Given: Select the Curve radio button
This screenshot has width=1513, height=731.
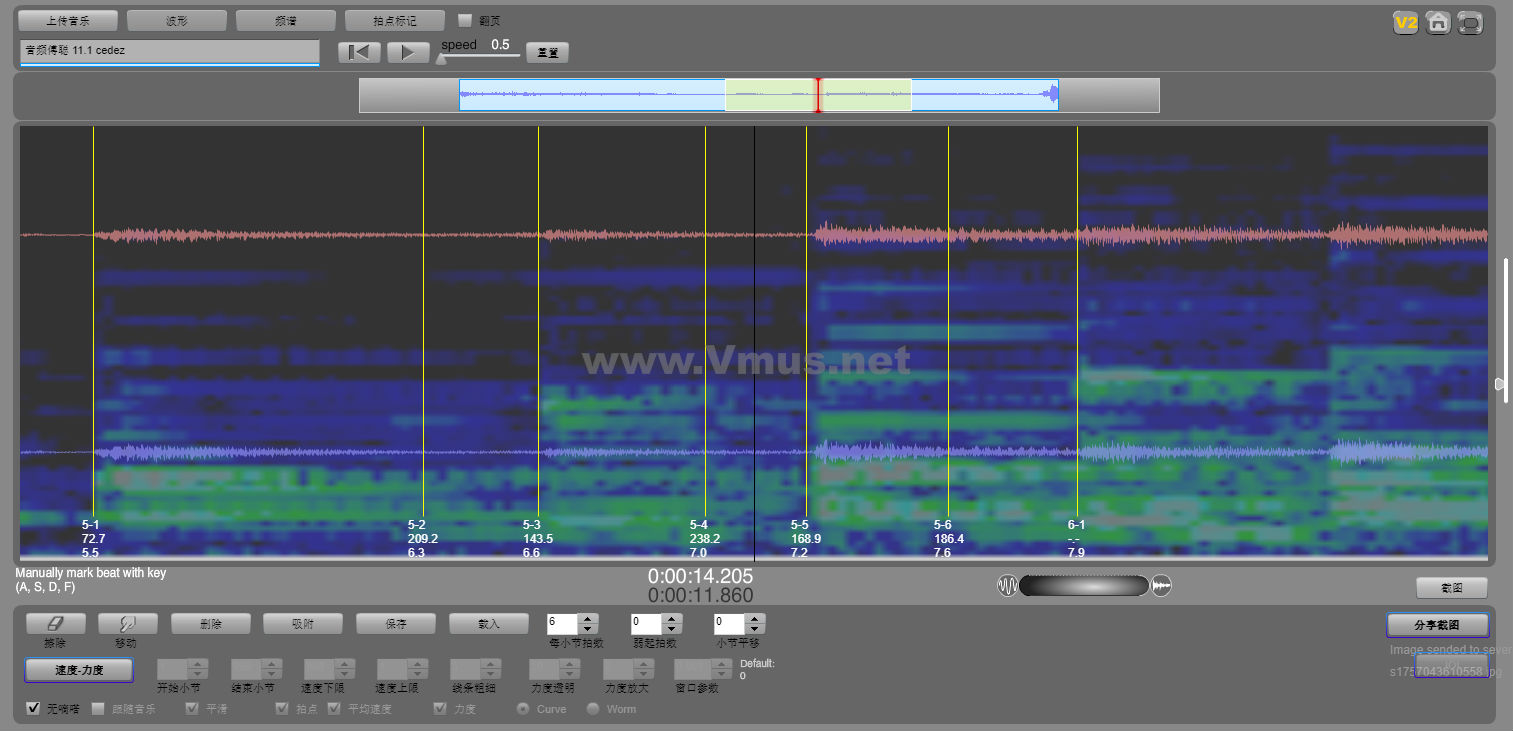Looking at the screenshot, I should click(523, 709).
